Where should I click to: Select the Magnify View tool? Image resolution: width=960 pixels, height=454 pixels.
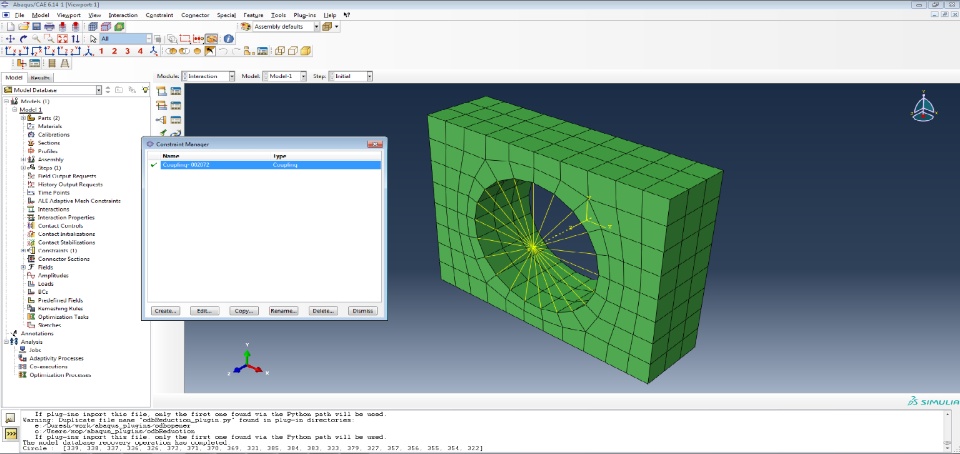(36, 39)
